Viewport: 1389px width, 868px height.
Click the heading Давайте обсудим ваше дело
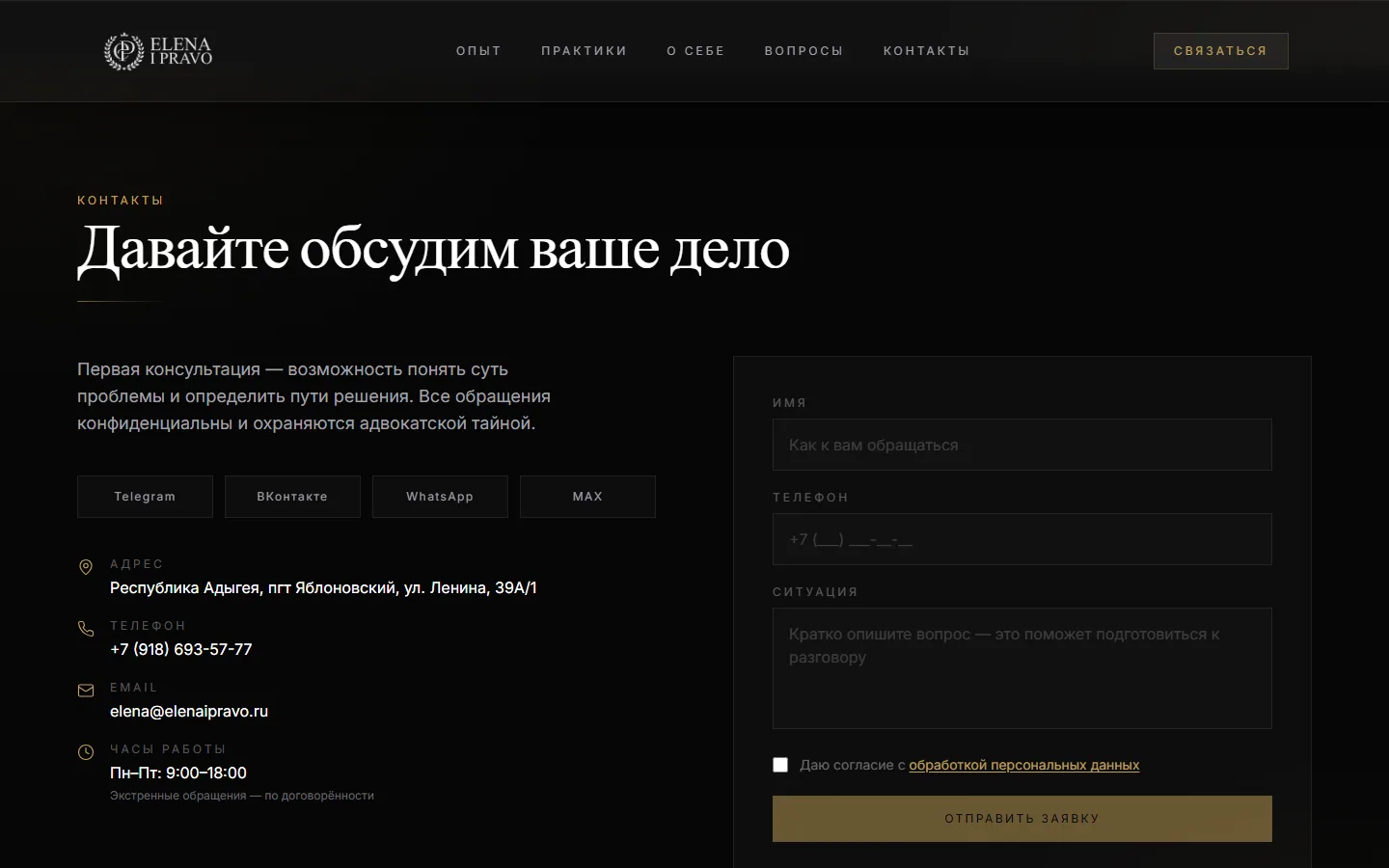pyautogui.click(x=433, y=249)
